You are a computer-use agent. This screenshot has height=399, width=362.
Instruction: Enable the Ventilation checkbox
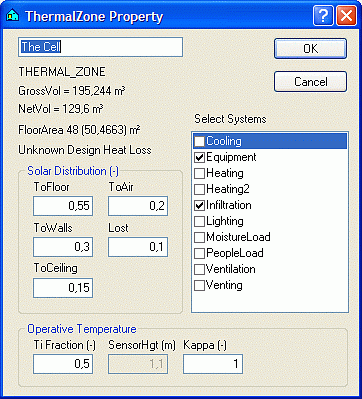tap(199, 269)
